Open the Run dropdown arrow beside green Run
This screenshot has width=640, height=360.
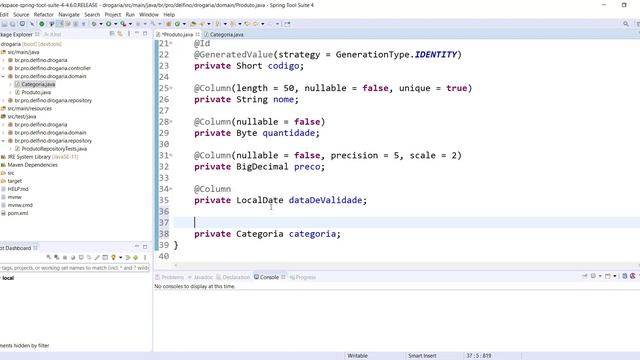(x=116, y=24)
